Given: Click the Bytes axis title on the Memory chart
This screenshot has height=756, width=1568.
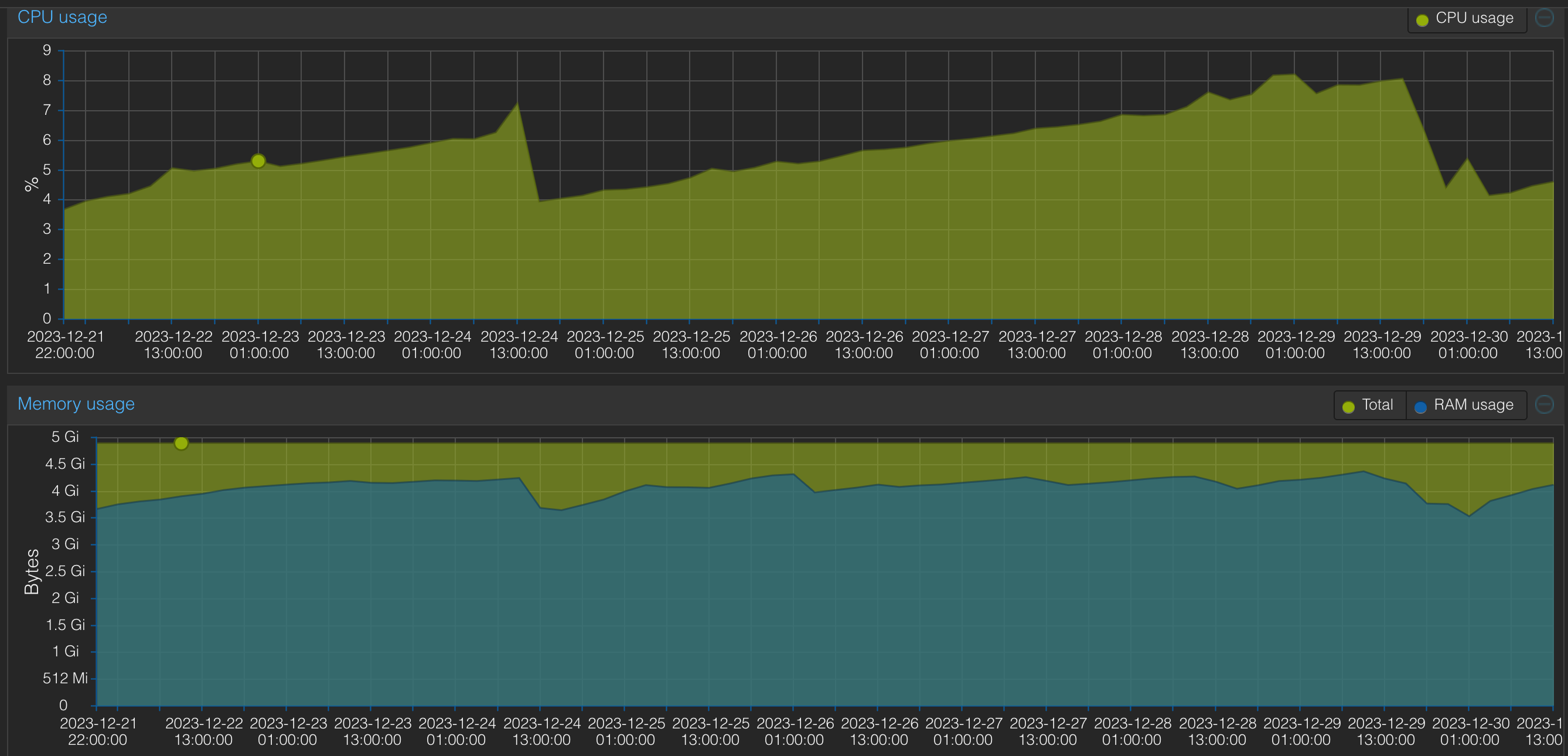Looking at the screenshot, I should [32, 571].
